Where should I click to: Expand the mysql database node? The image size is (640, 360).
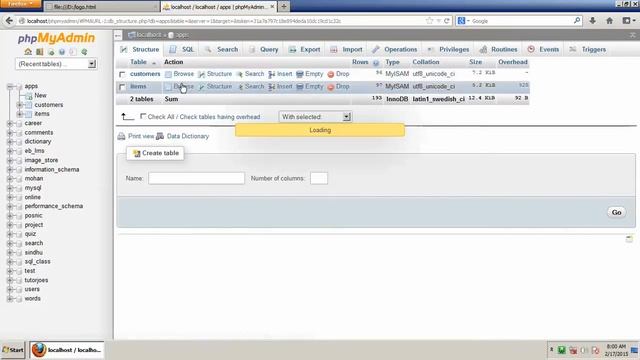tap(10, 188)
